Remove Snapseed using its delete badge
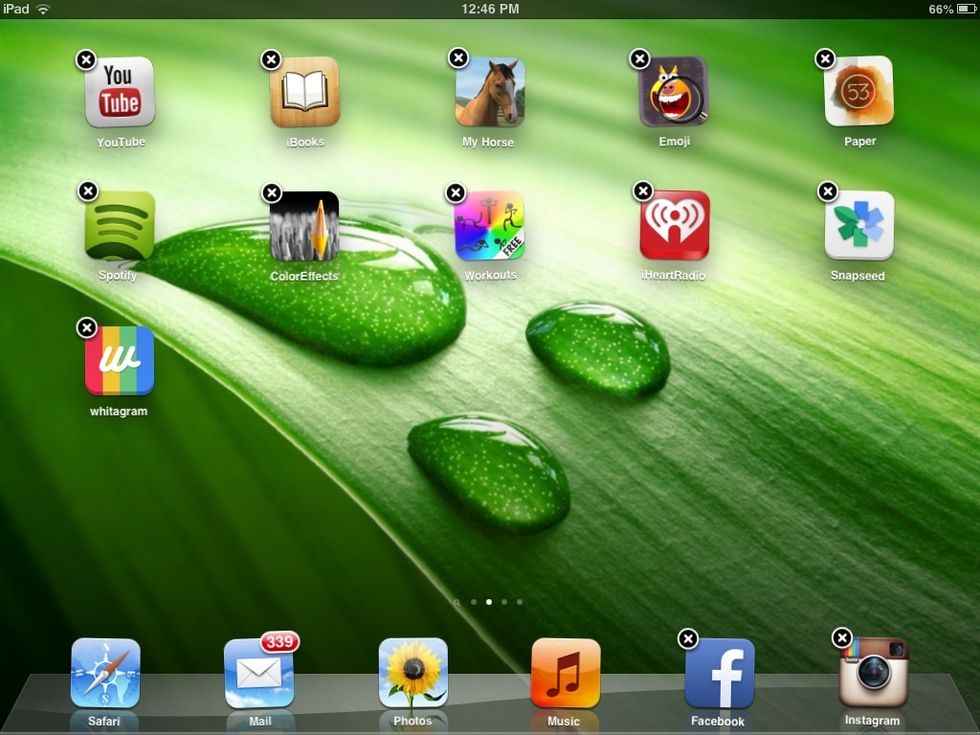 (827, 190)
